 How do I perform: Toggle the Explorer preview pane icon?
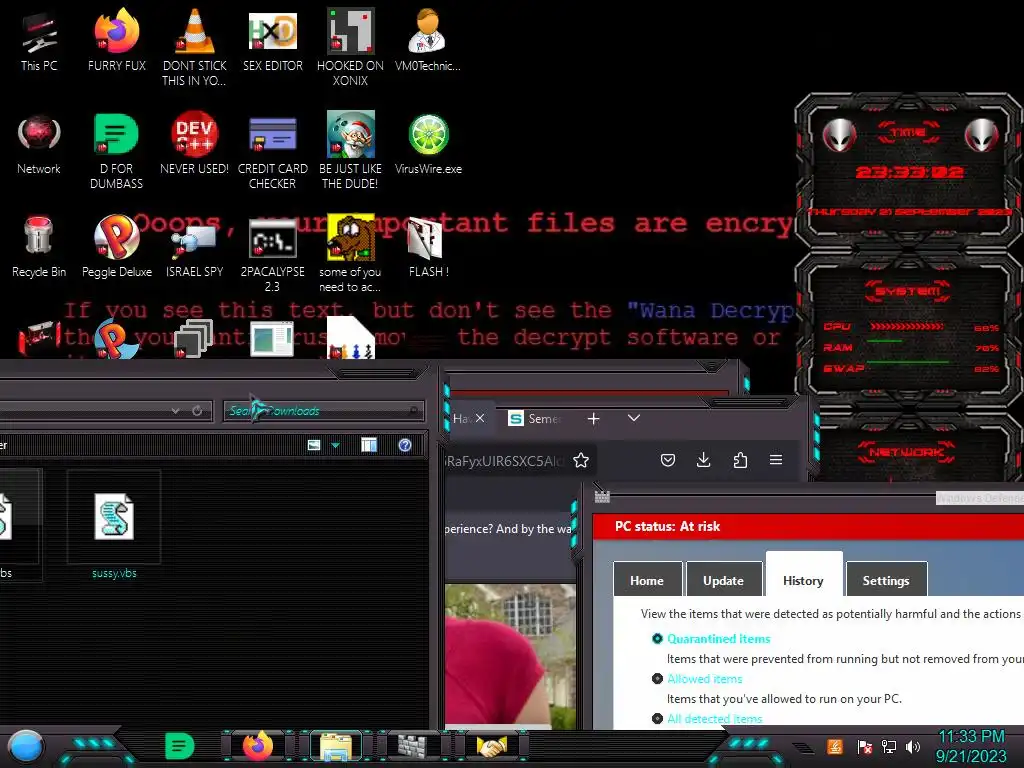pos(369,445)
